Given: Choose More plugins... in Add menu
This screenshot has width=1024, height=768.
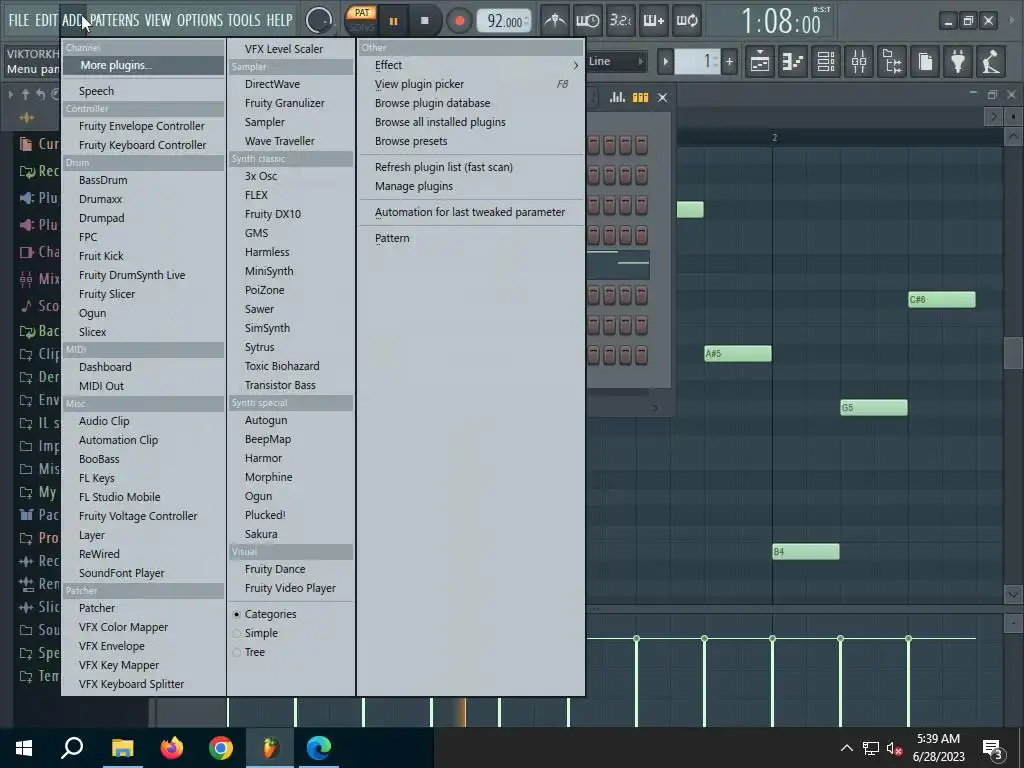Looking at the screenshot, I should (x=144, y=65).
